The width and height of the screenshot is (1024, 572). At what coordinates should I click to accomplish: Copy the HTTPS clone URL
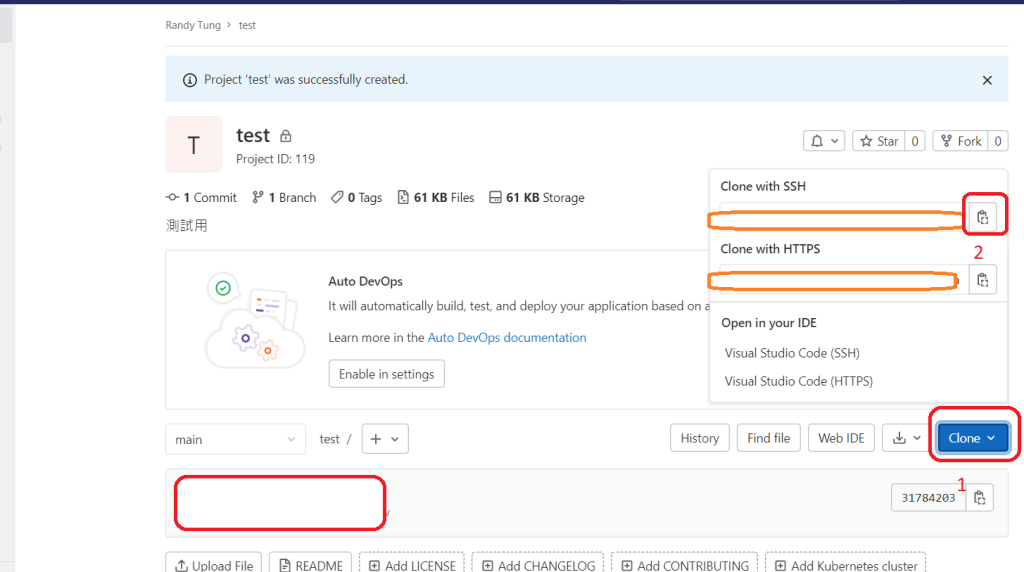click(x=982, y=280)
